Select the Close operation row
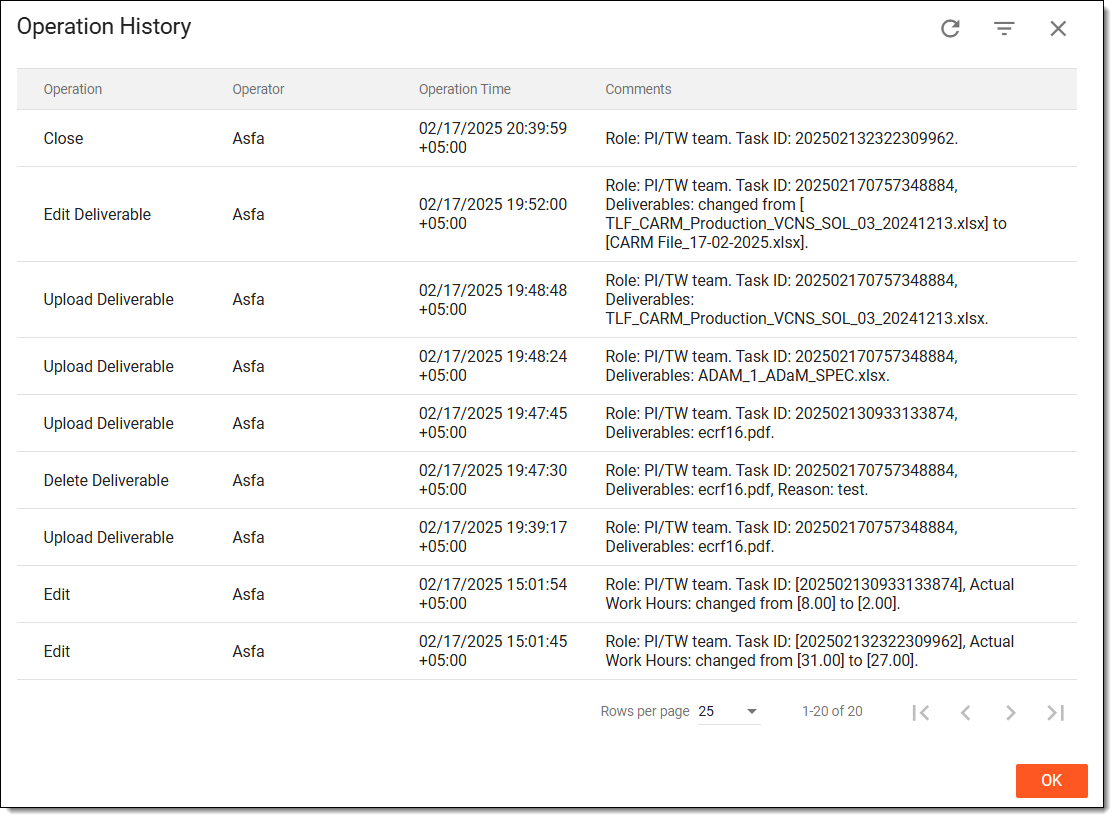The image size is (1116, 820). [x=547, y=138]
